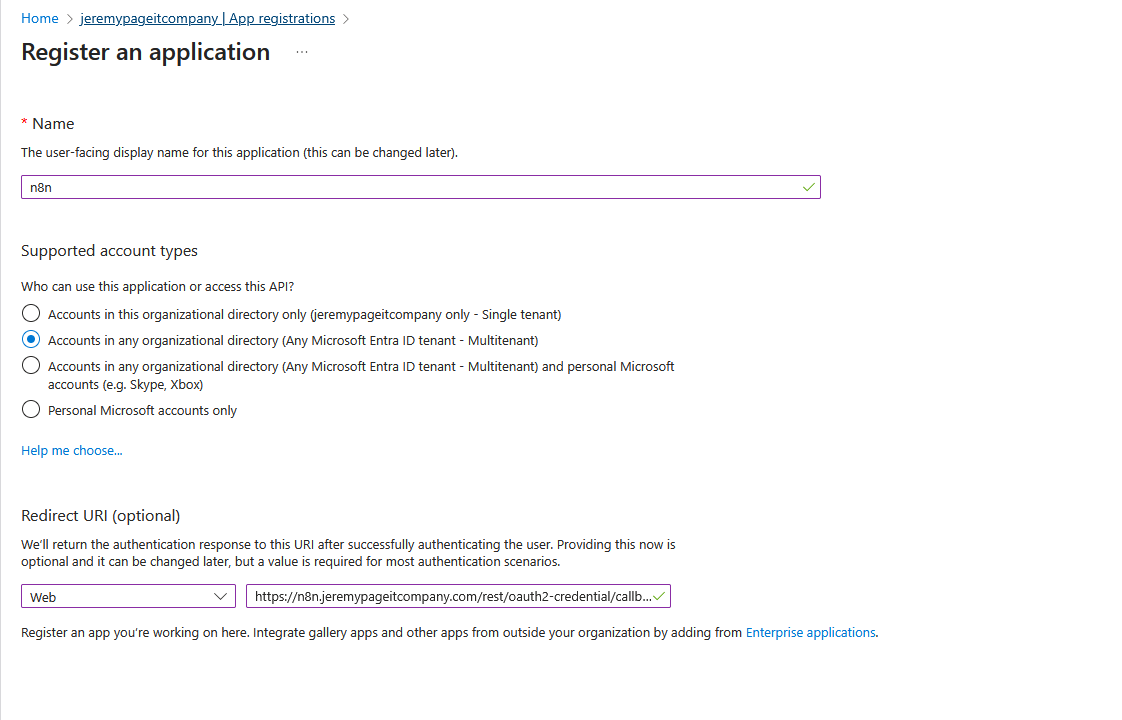Select the Single tenant accounts radio option

31,314
